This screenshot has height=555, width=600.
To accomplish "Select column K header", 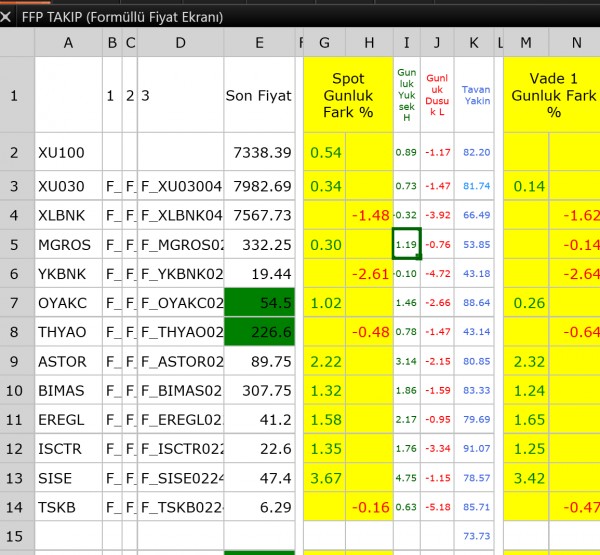I will click(474, 42).
